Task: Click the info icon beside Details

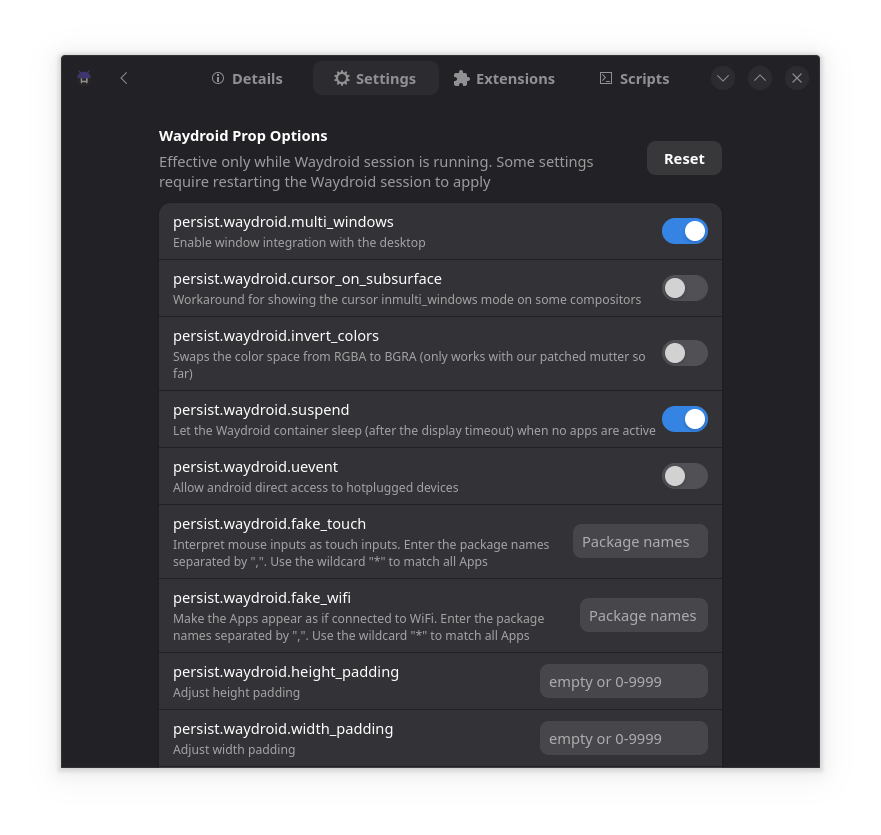Action: tap(218, 78)
